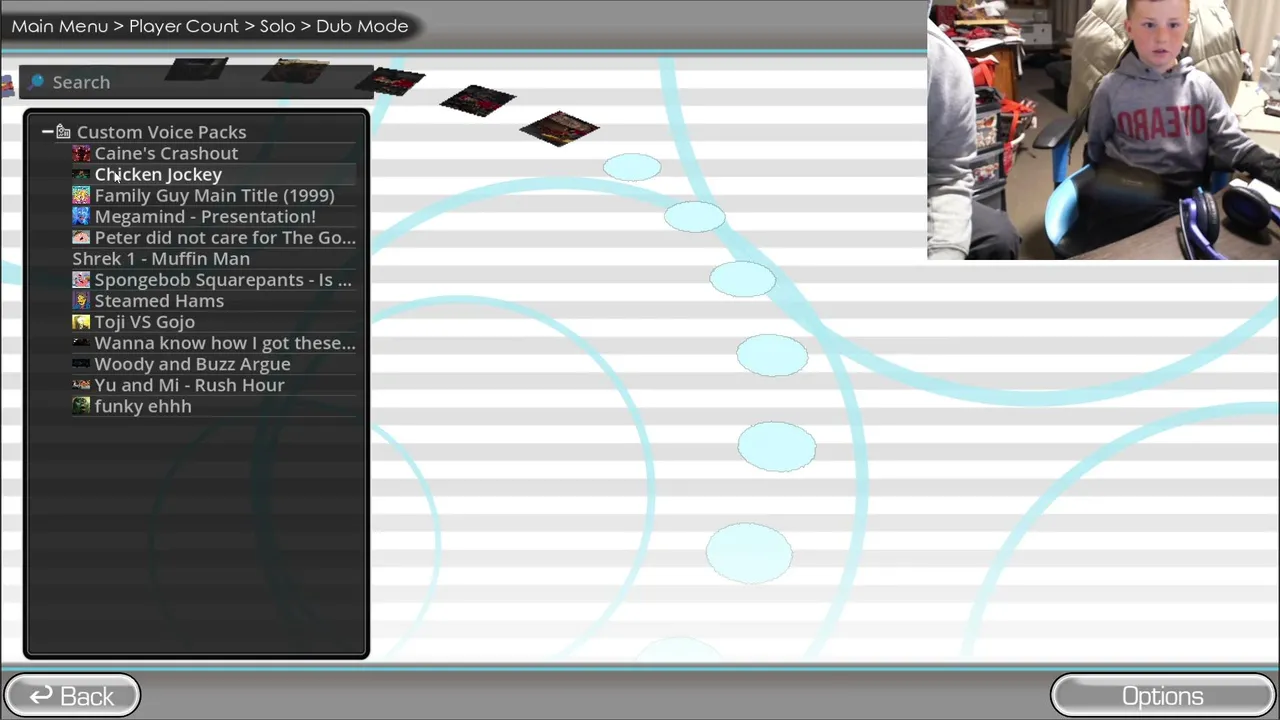Choose the Toji VS Gojo icon
The image size is (1280, 720).
point(81,322)
